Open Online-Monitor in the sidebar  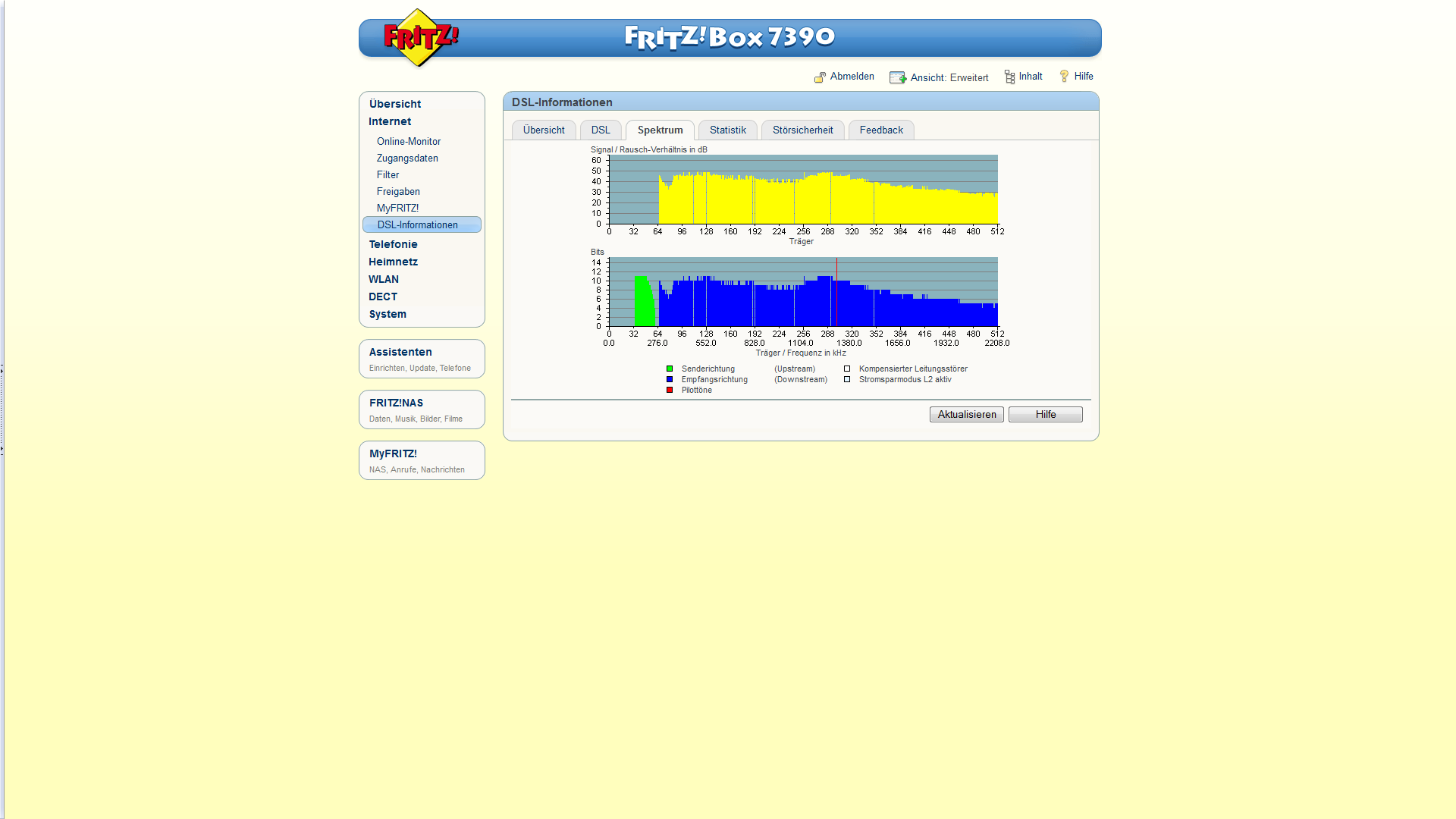pyautogui.click(x=409, y=142)
